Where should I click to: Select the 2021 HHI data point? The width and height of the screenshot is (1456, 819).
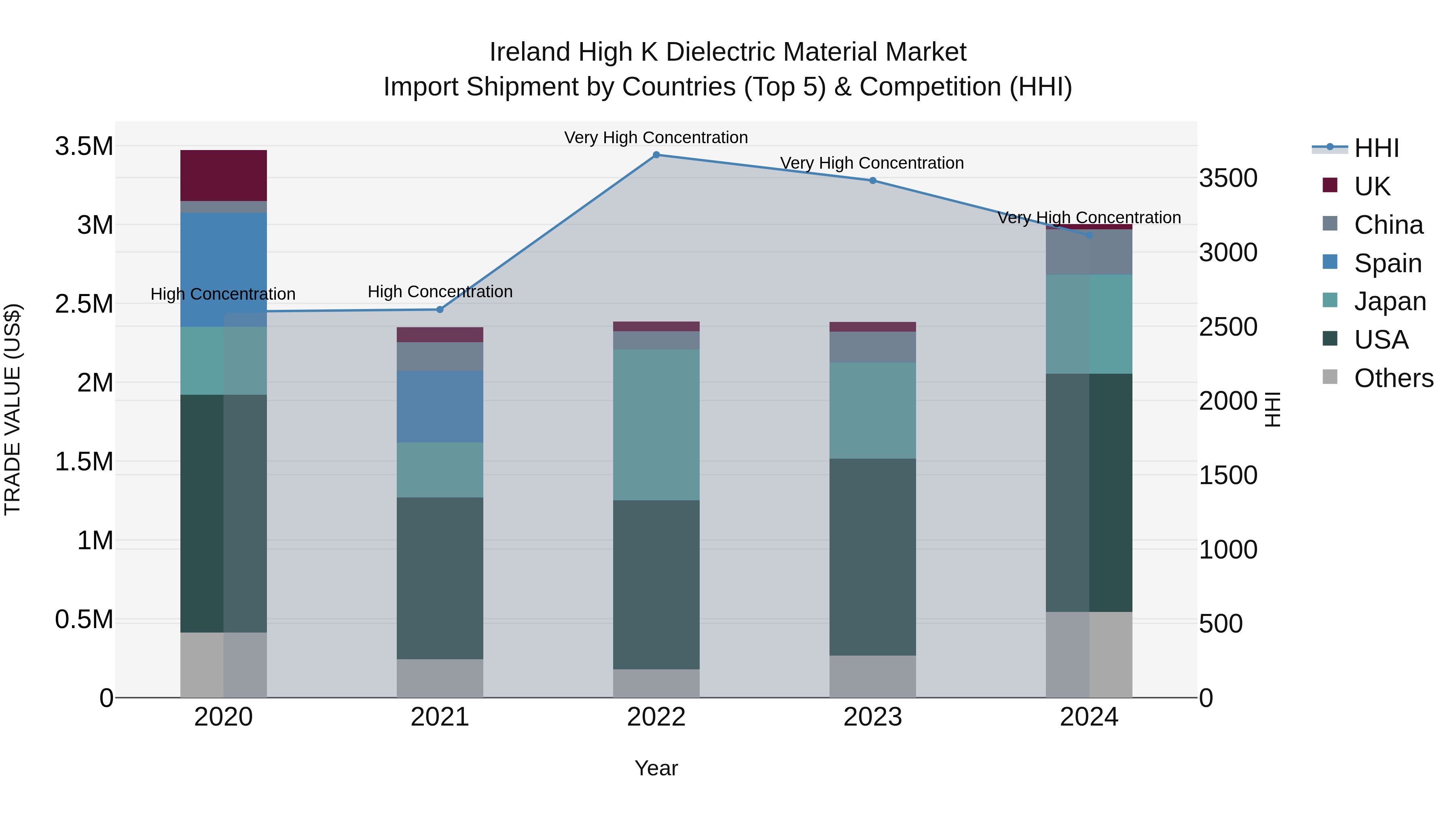coord(440,309)
